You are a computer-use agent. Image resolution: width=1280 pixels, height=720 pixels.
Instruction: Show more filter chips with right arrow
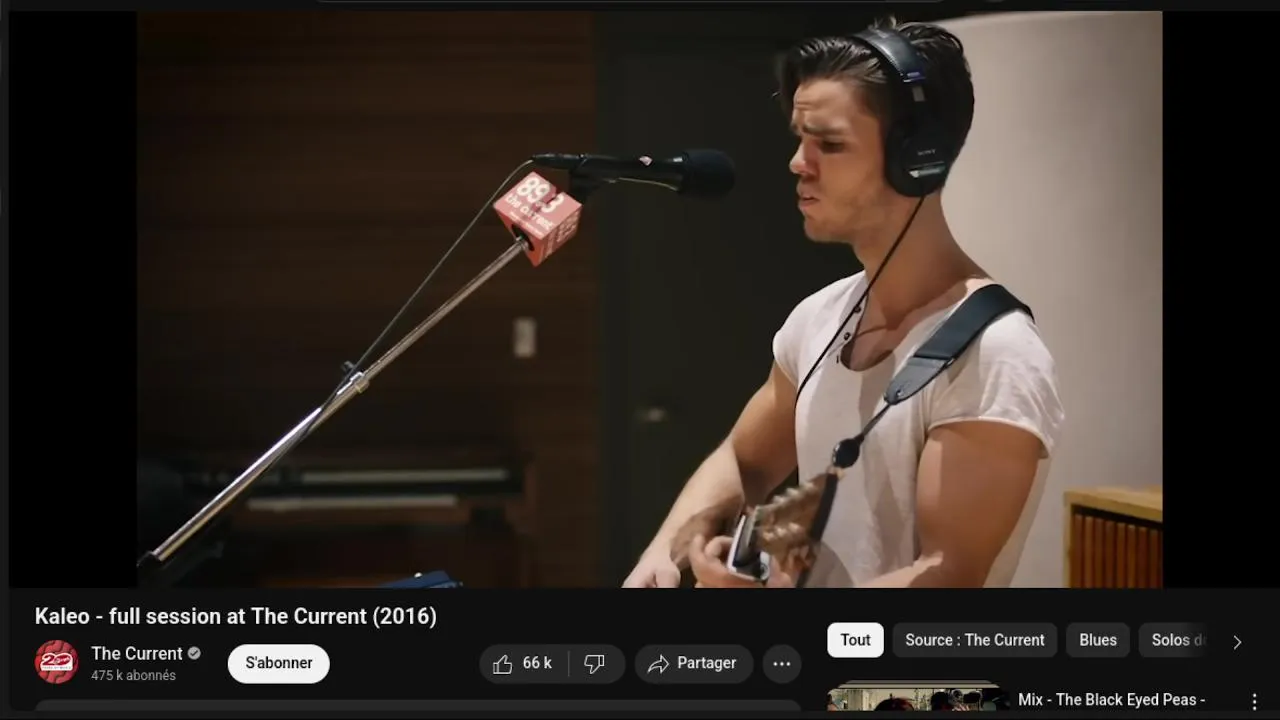click(x=1237, y=641)
